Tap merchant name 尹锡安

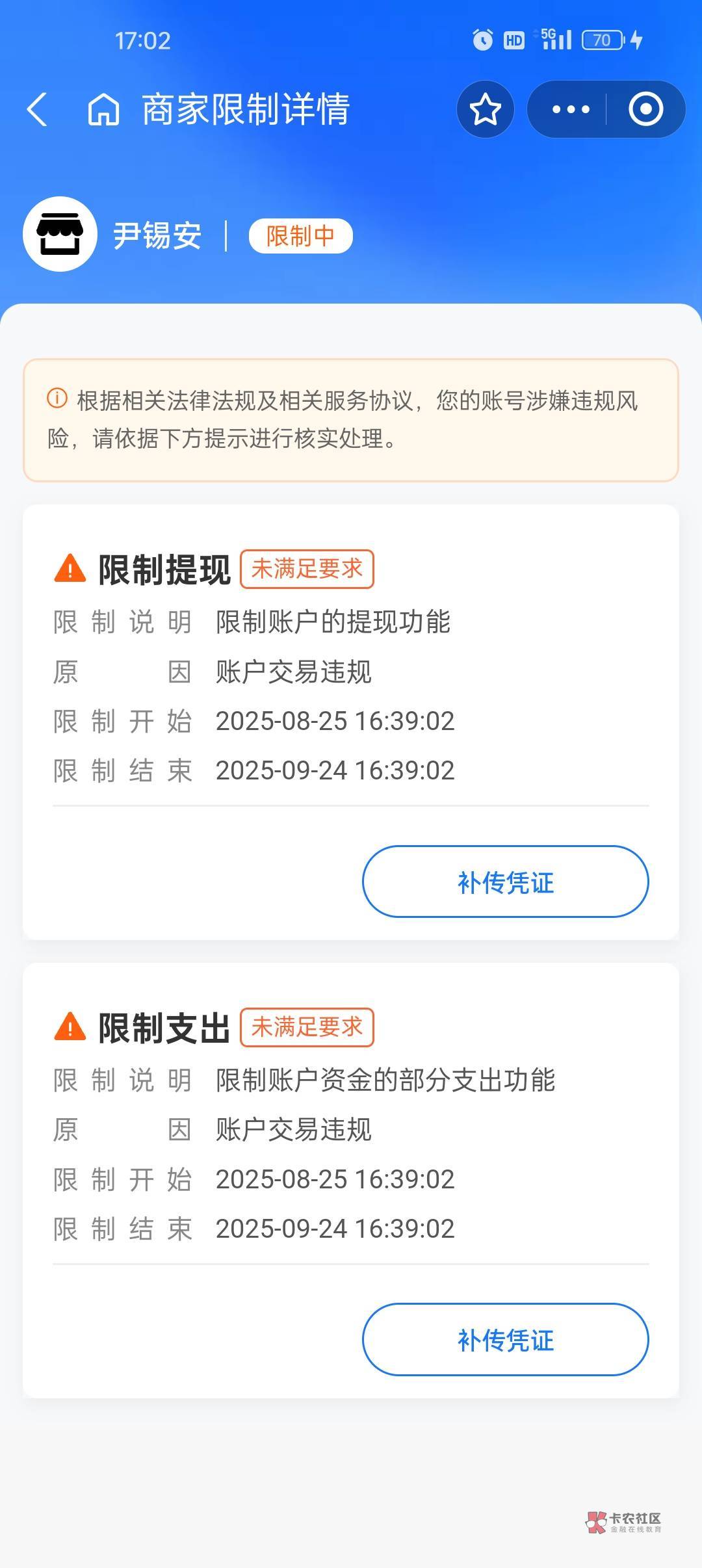157,235
